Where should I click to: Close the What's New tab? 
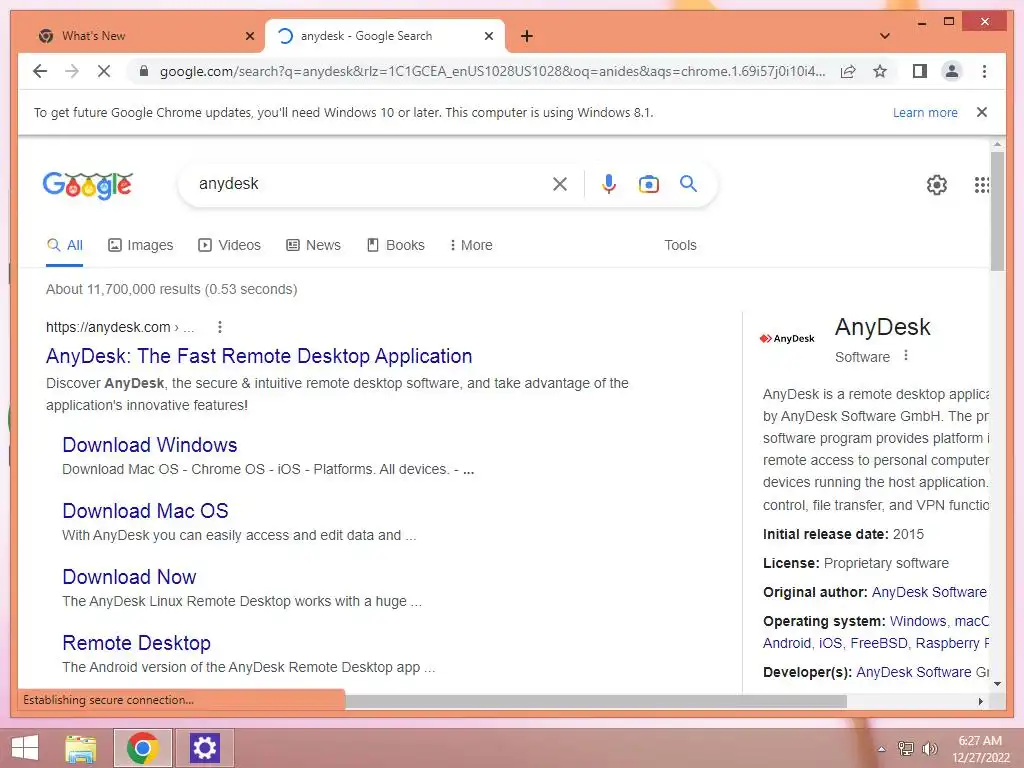(249, 36)
